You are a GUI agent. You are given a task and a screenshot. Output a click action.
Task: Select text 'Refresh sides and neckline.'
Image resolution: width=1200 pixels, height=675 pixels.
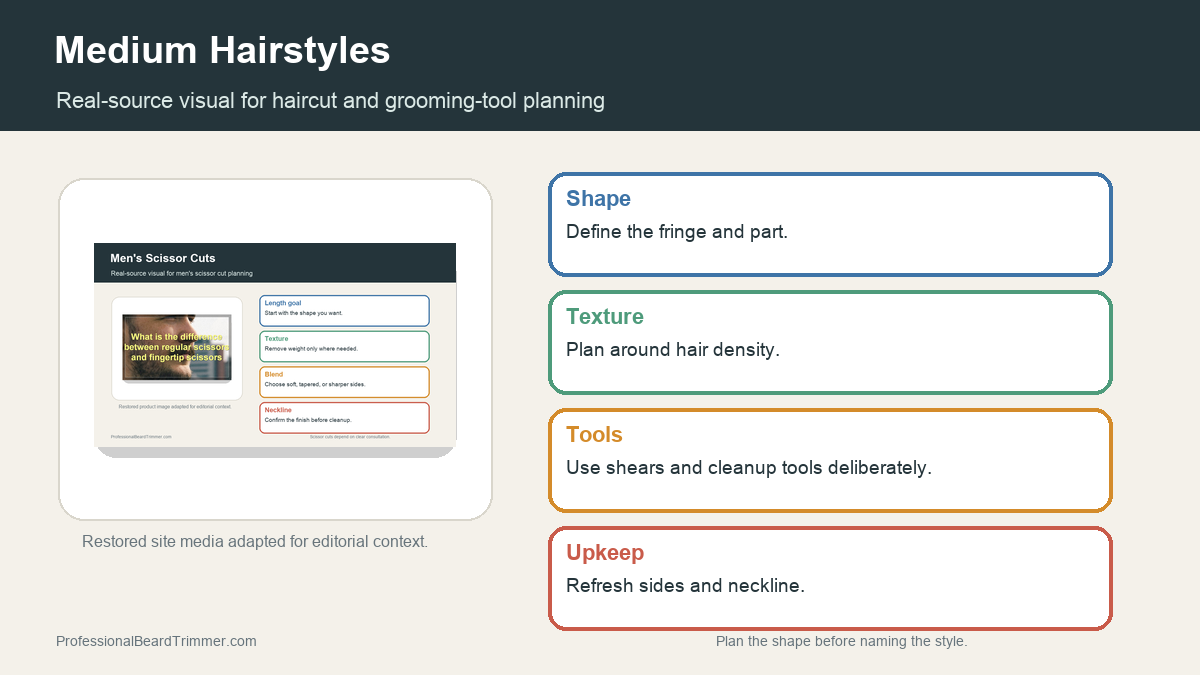tap(685, 585)
